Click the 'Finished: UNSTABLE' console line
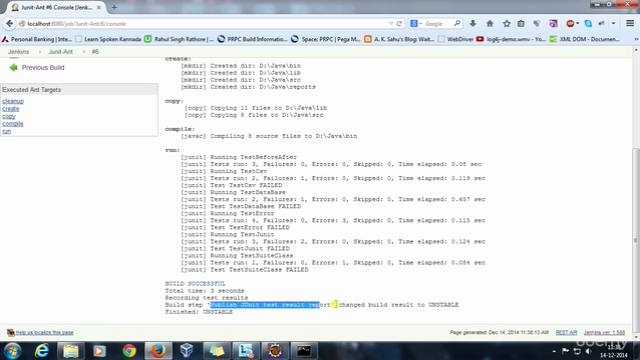640x360 pixels. pyautogui.click(x=199, y=312)
